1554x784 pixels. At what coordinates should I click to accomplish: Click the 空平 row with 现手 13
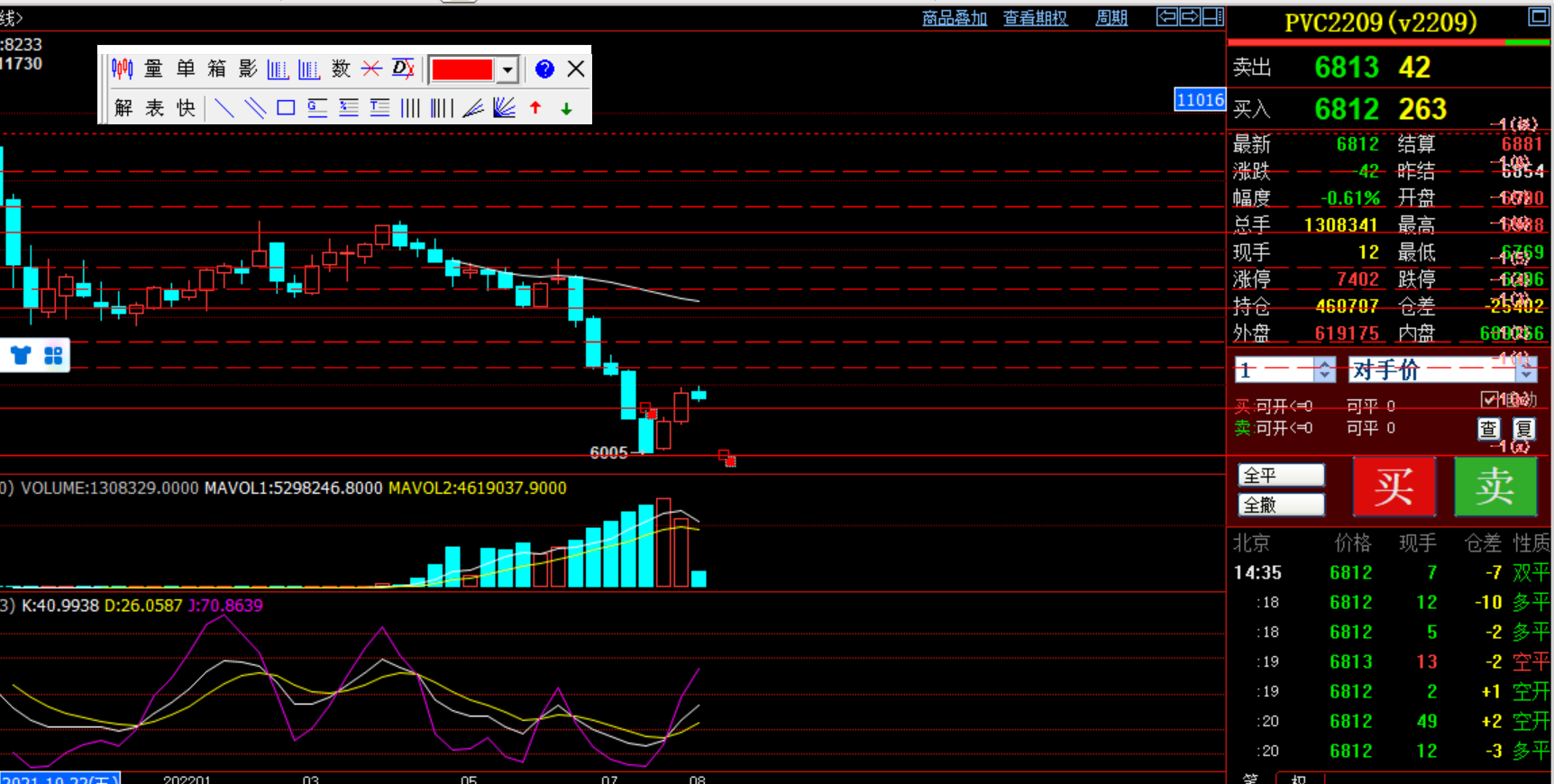pyautogui.click(x=1390, y=661)
